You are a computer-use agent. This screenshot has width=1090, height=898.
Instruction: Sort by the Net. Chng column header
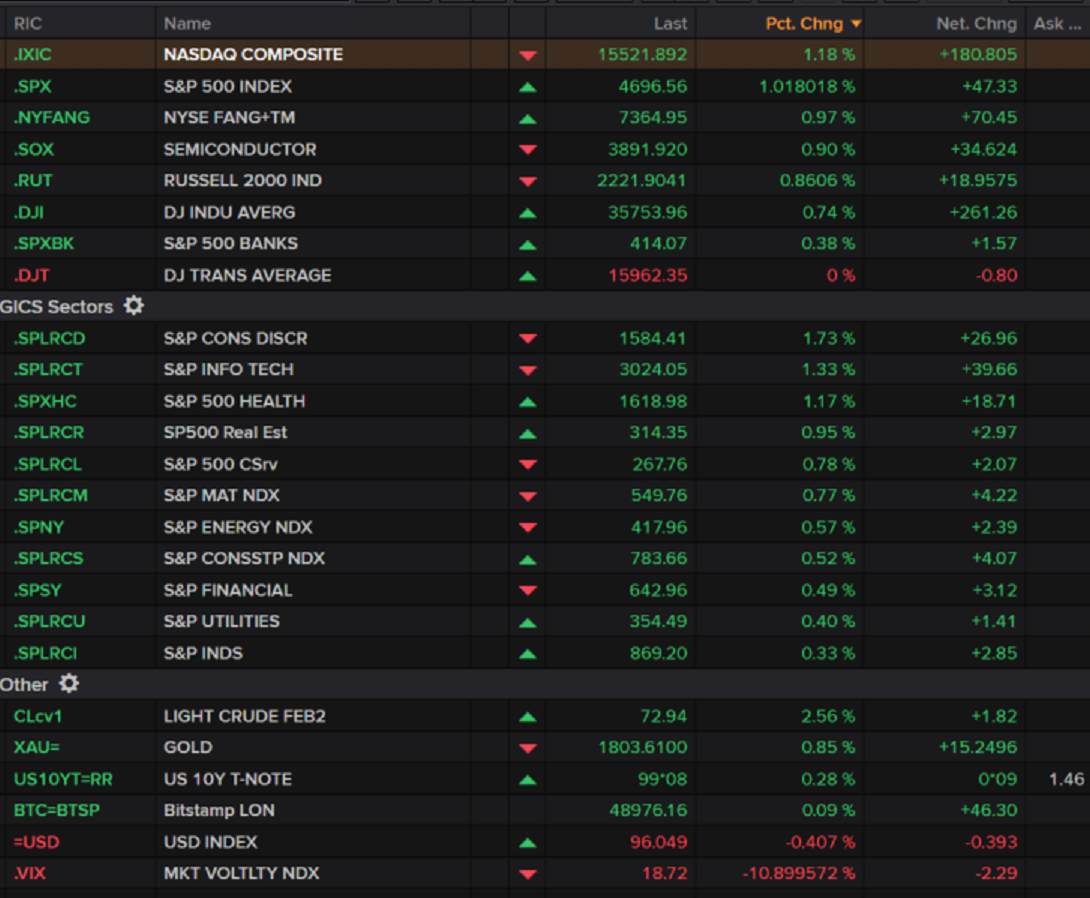976,23
